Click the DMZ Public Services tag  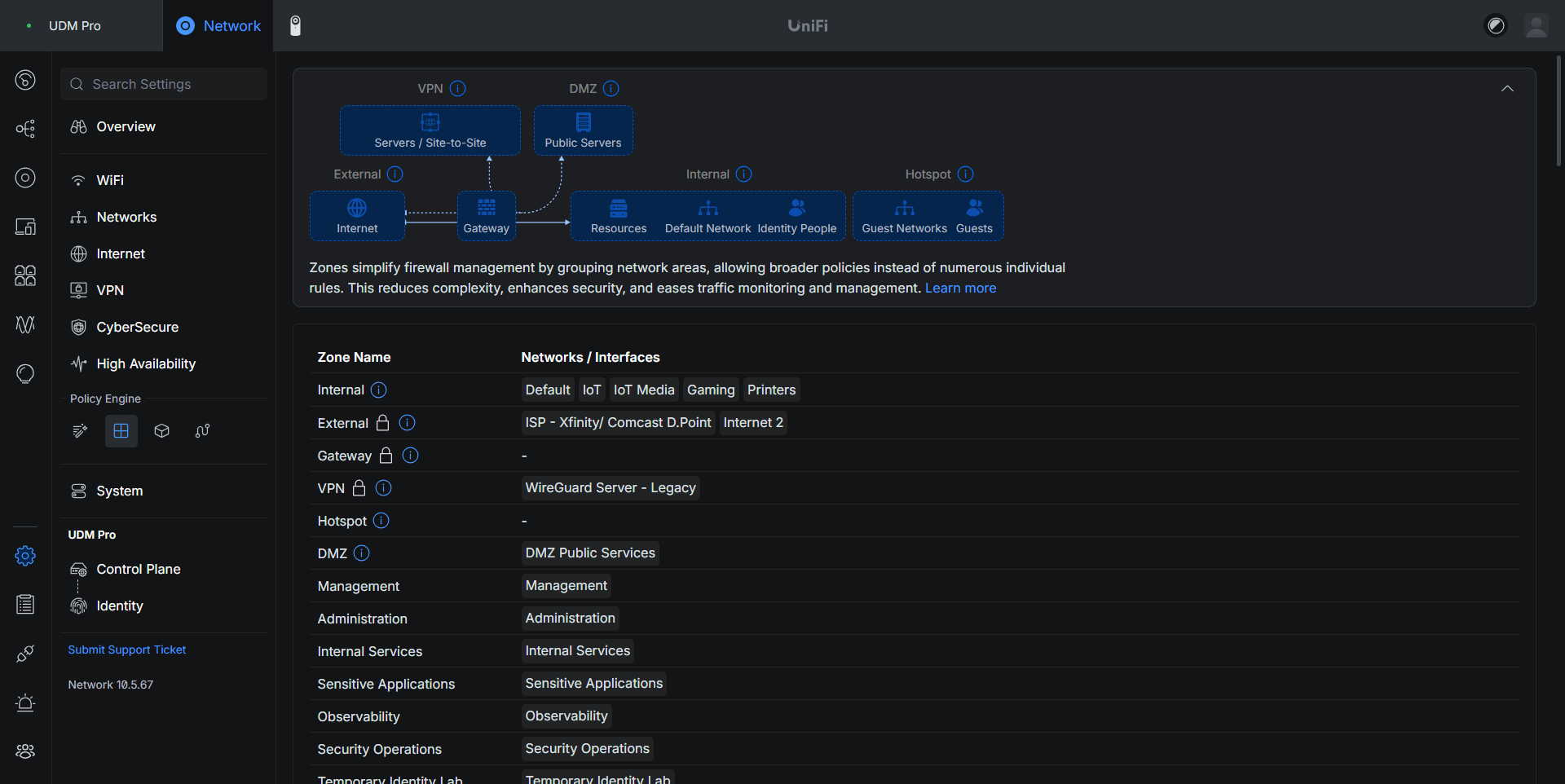(x=590, y=553)
